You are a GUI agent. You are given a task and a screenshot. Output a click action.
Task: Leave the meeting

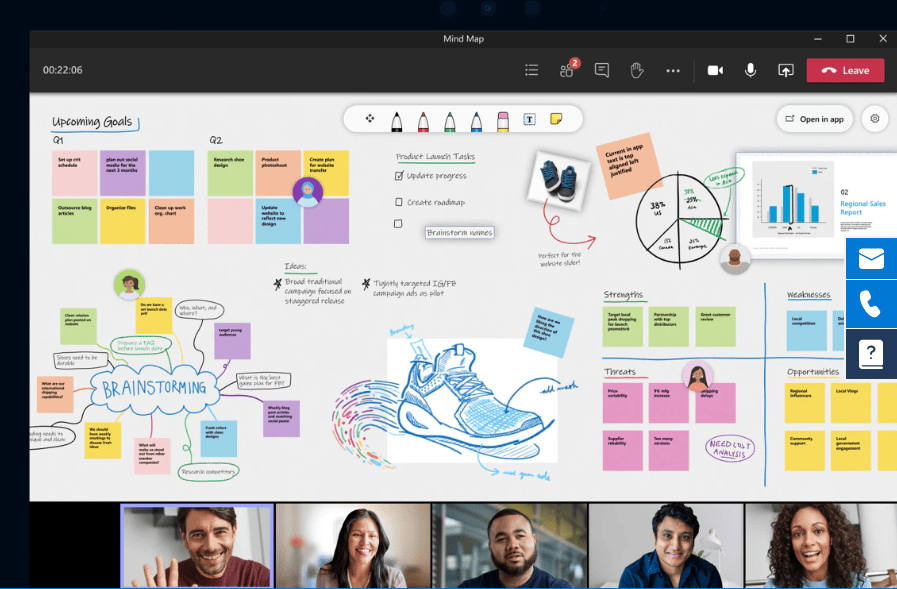(x=846, y=70)
